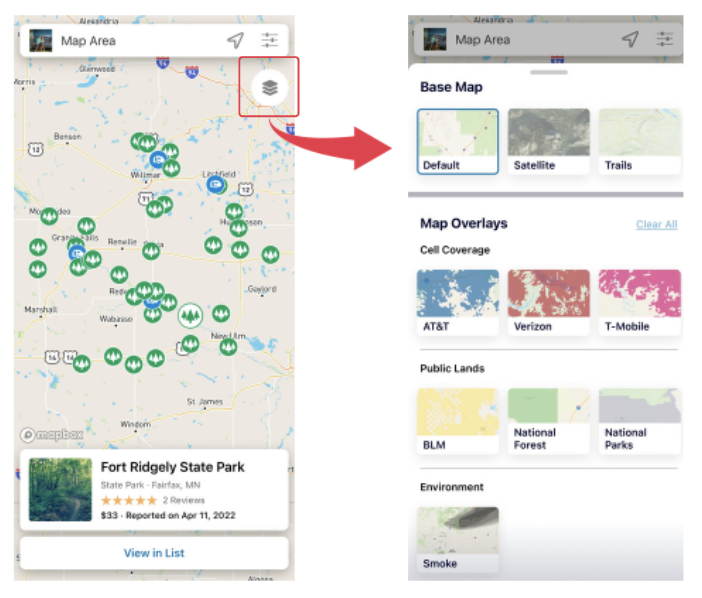Select the Satellite base map

(x=548, y=141)
